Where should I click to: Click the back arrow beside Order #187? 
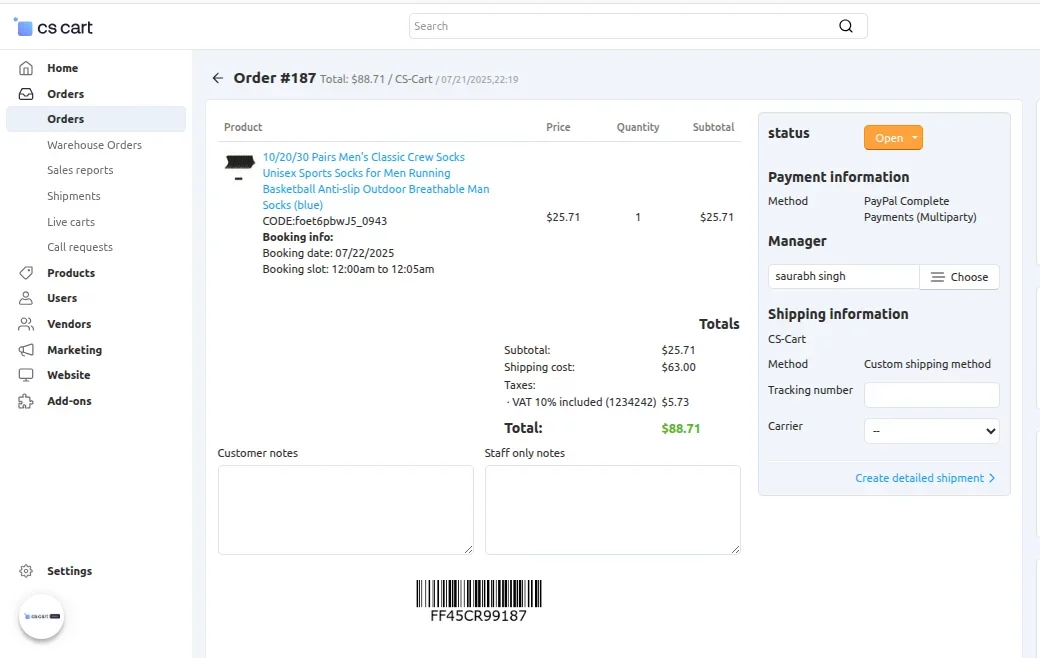coord(218,78)
